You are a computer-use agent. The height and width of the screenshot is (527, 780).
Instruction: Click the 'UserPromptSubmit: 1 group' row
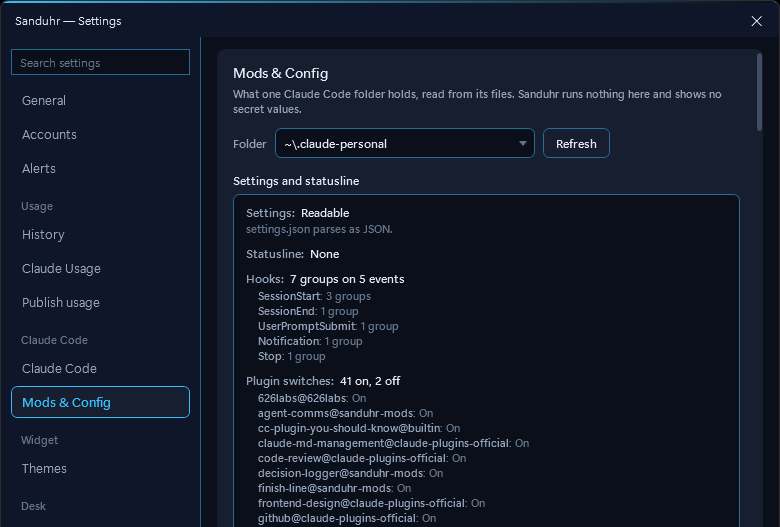tap(328, 326)
